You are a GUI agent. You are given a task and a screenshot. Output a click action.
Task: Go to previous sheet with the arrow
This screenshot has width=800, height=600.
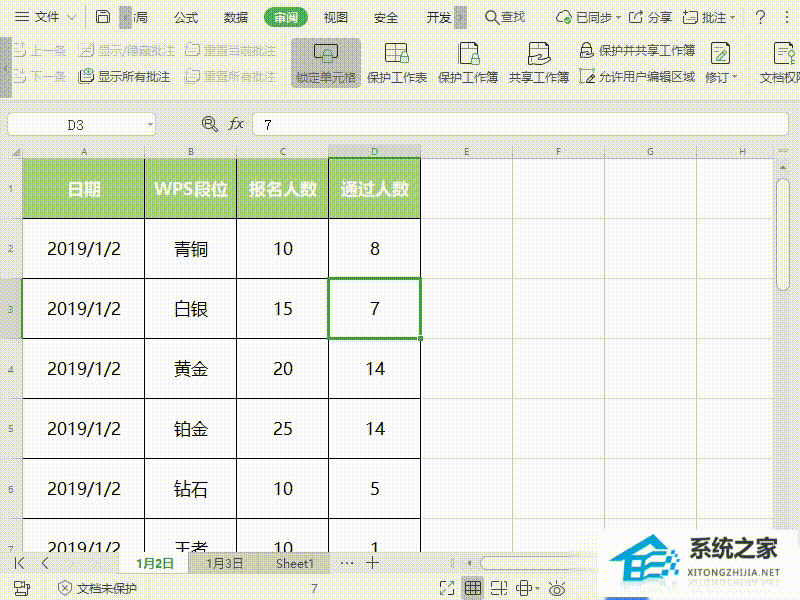(x=45, y=563)
